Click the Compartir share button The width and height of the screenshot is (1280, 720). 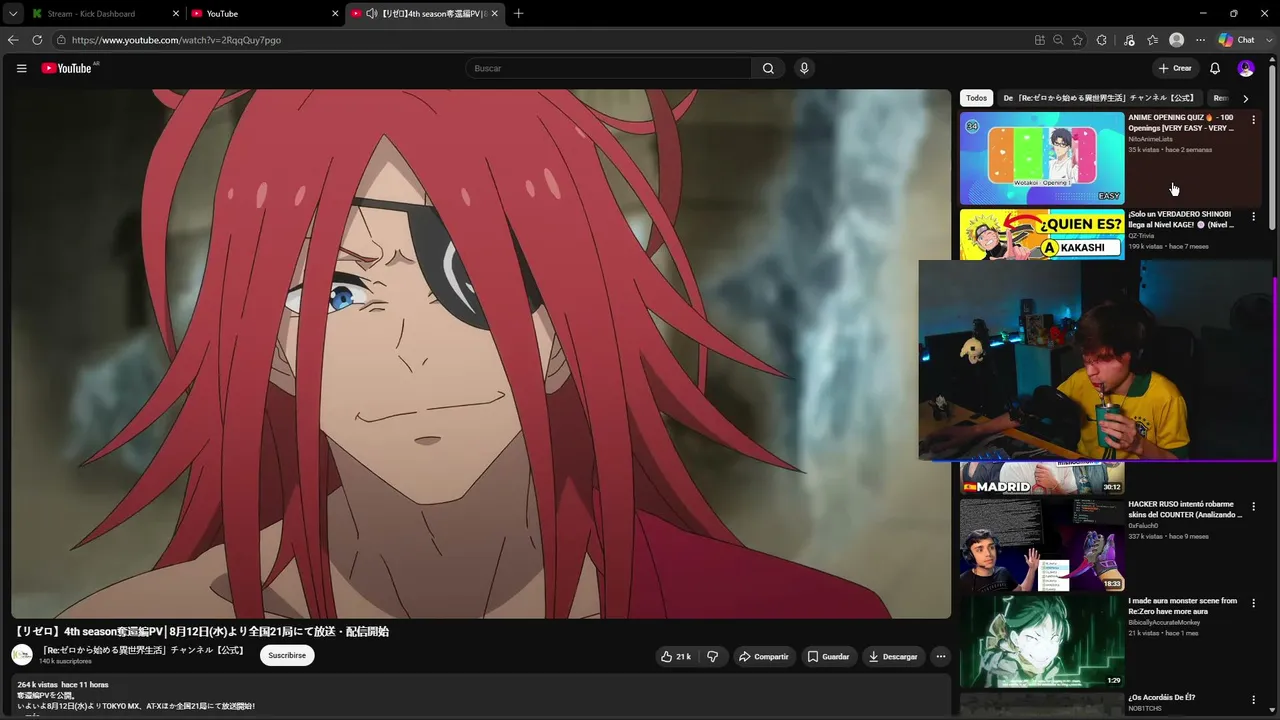click(x=763, y=656)
